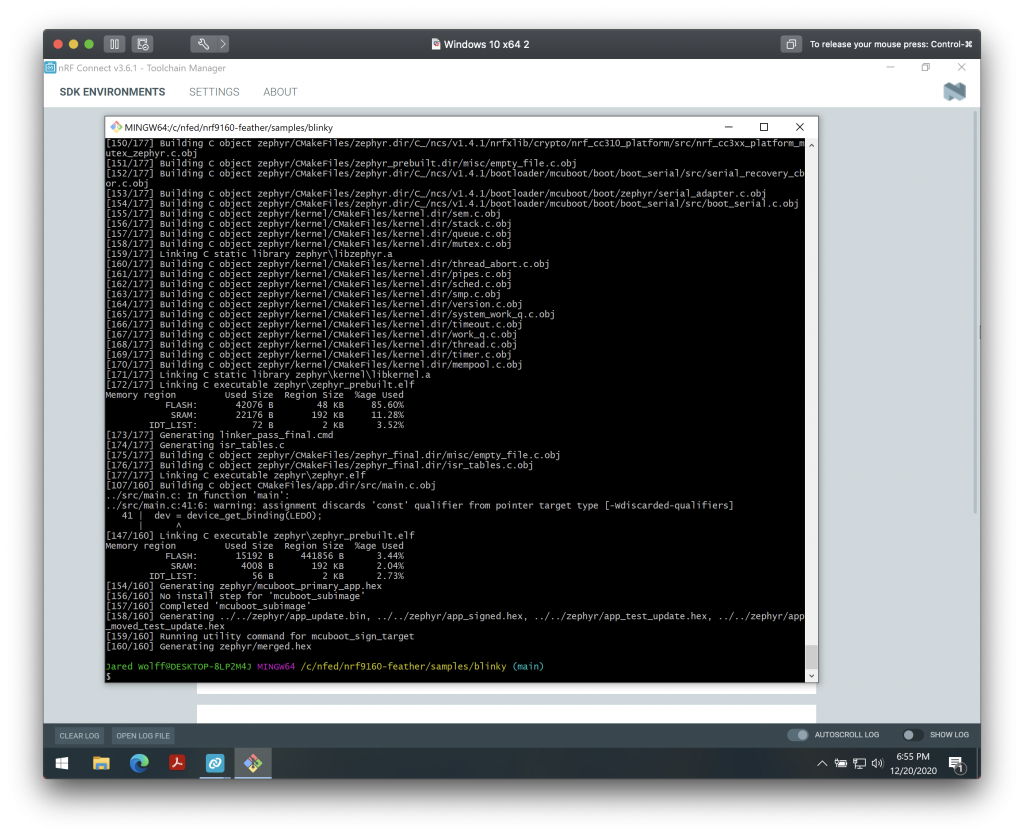Click the 'FLASH: 42076 B' memory row
The height and width of the screenshot is (836, 1024).
[284, 405]
